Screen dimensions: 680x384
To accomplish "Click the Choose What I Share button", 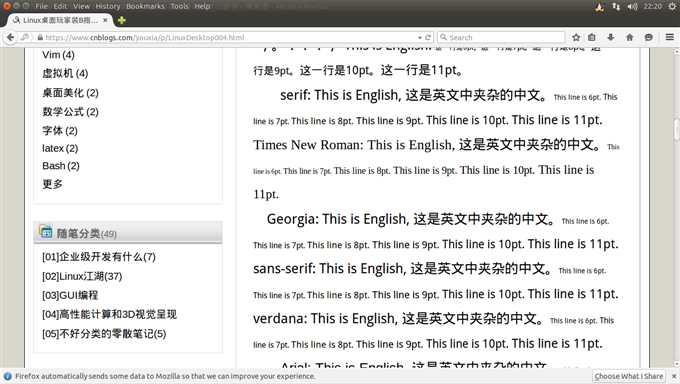I will click(628, 376).
